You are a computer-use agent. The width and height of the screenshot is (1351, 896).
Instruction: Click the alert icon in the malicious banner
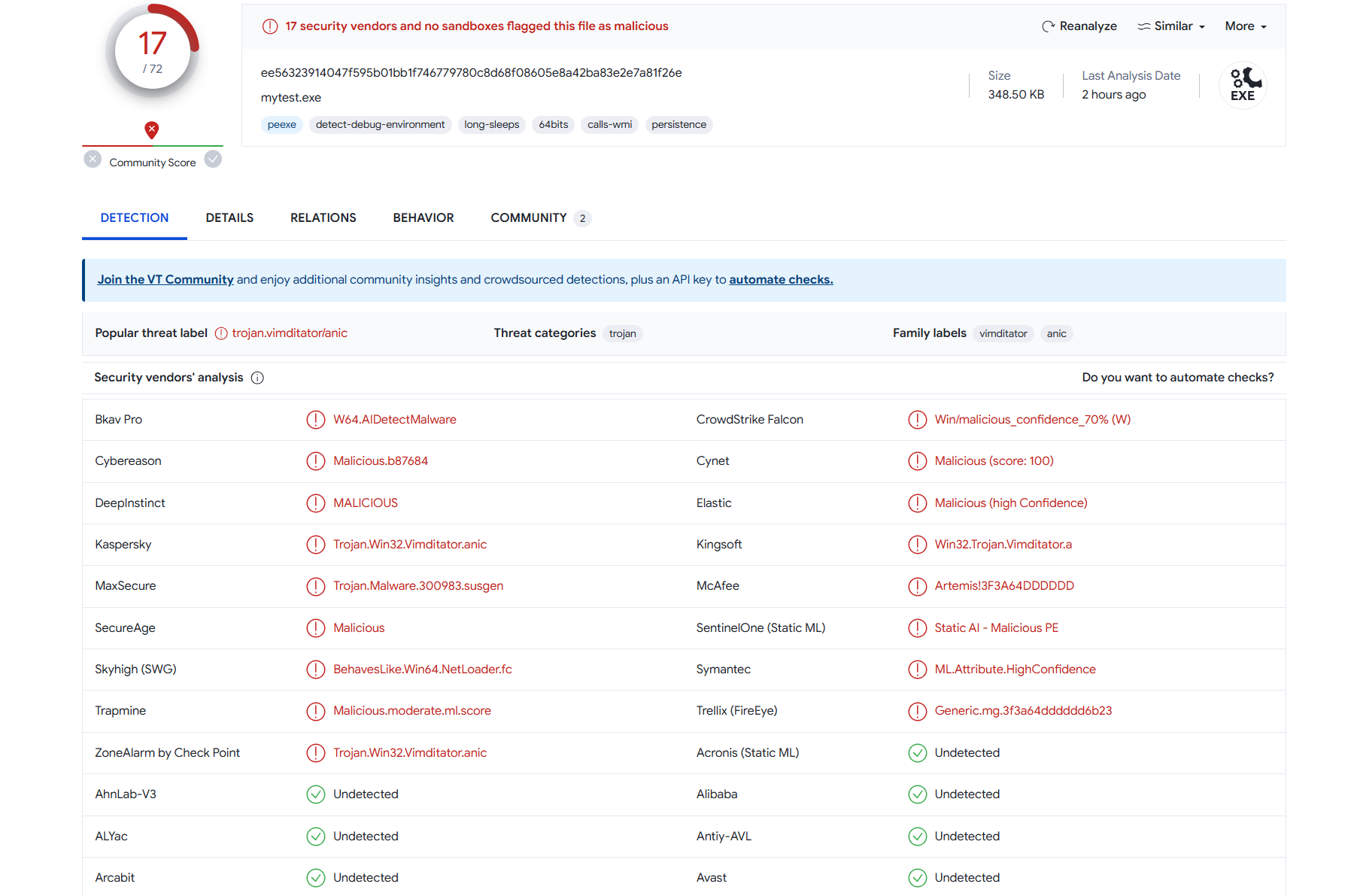(270, 26)
